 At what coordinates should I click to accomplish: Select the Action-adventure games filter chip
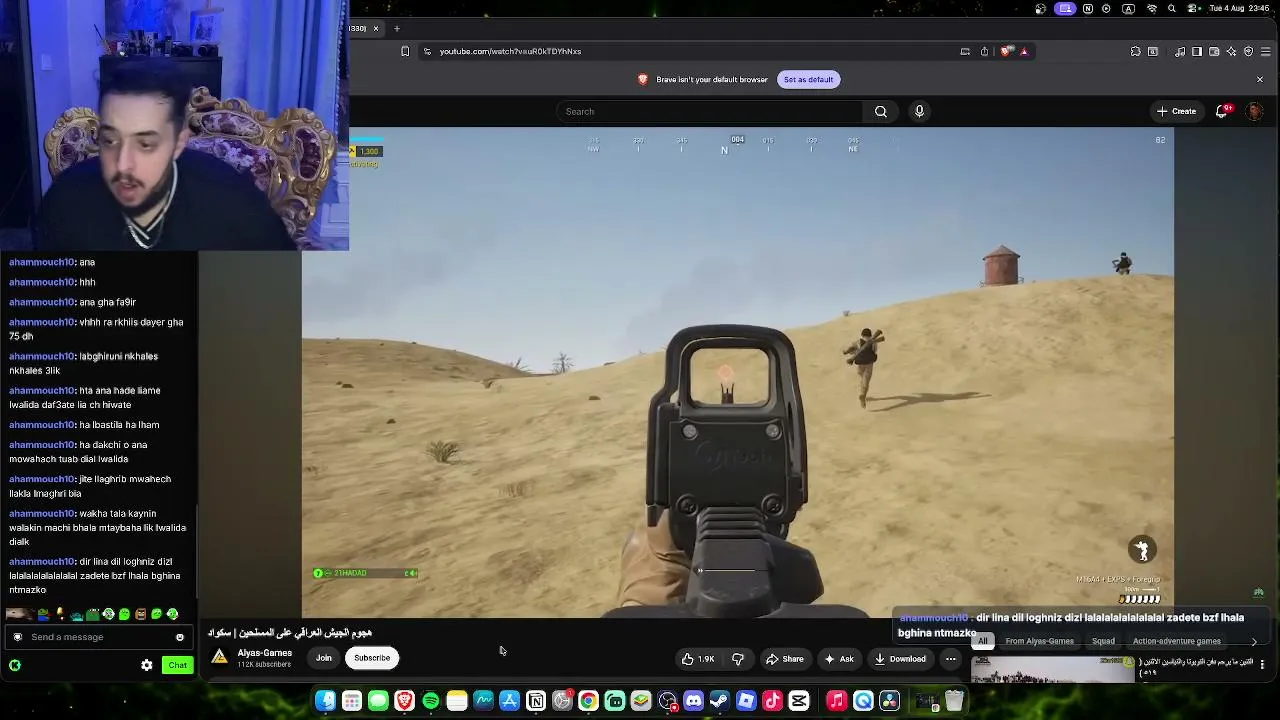[x=1177, y=641]
